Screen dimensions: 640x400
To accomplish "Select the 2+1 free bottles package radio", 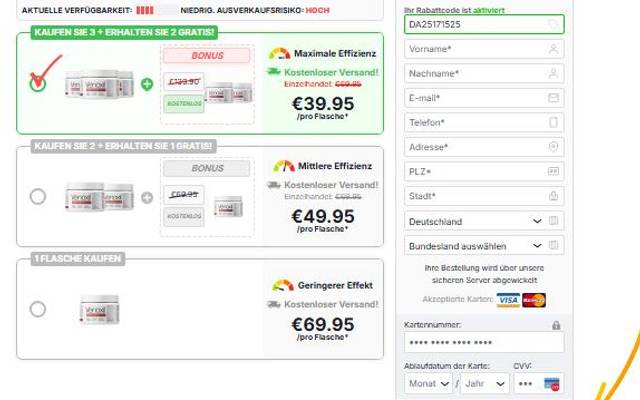I will coord(38,197).
